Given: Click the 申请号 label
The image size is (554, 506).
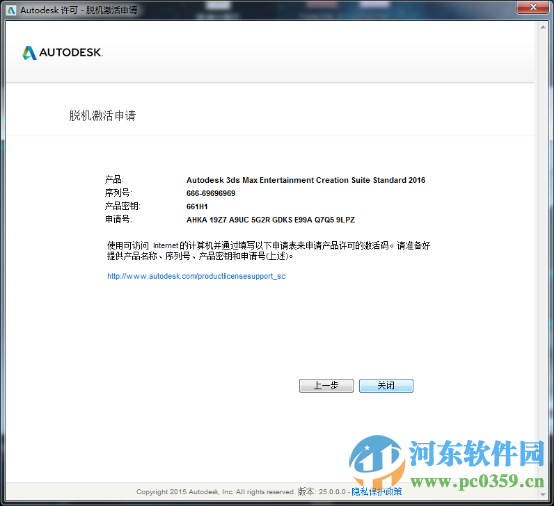Looking at the screenshot, I should pos(118,219).
